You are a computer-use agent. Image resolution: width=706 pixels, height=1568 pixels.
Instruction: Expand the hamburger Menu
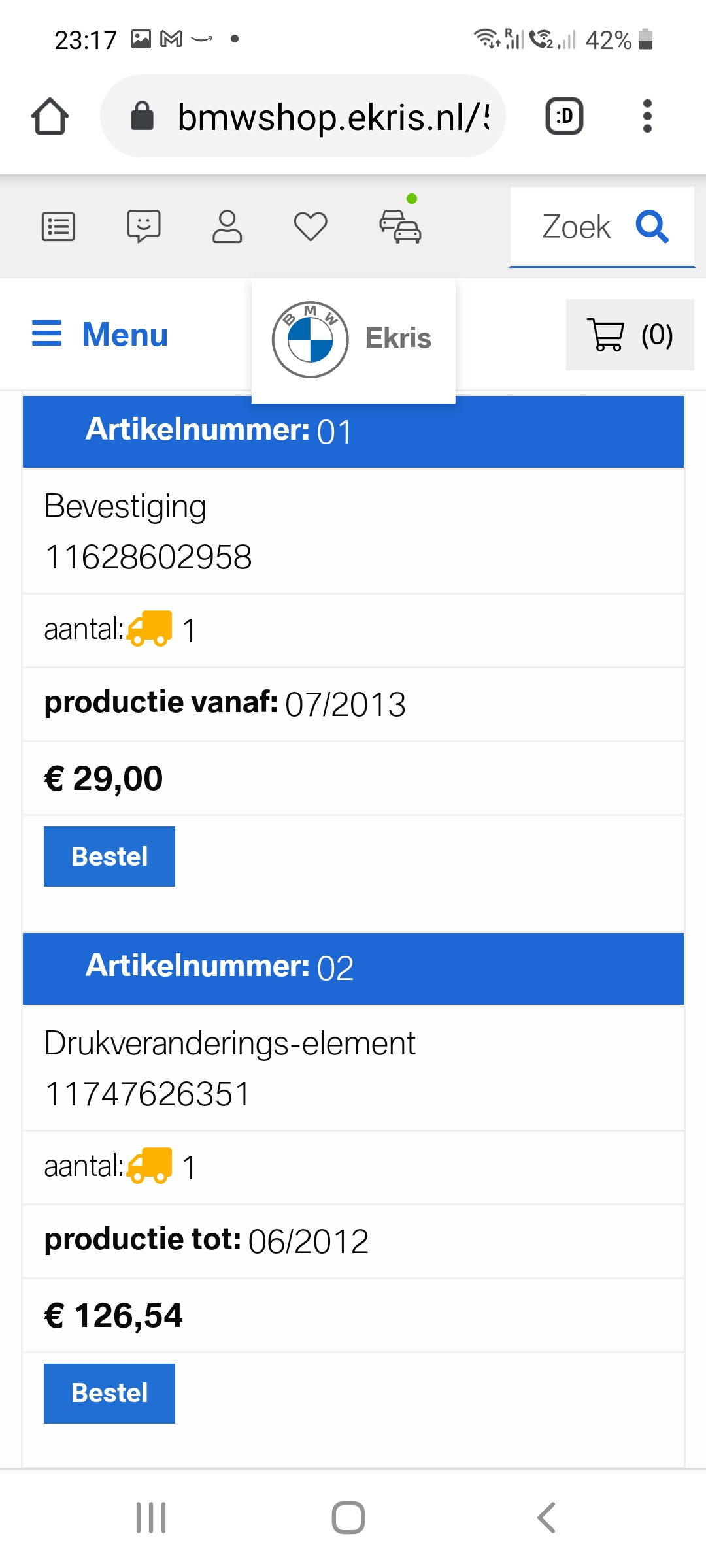tap(101, 335)
